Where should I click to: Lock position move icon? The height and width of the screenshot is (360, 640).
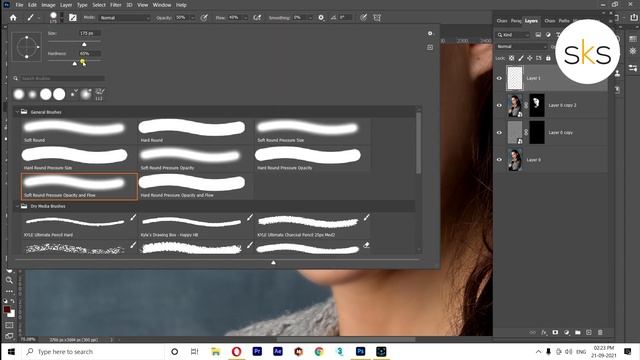click(x=530, y=58)
